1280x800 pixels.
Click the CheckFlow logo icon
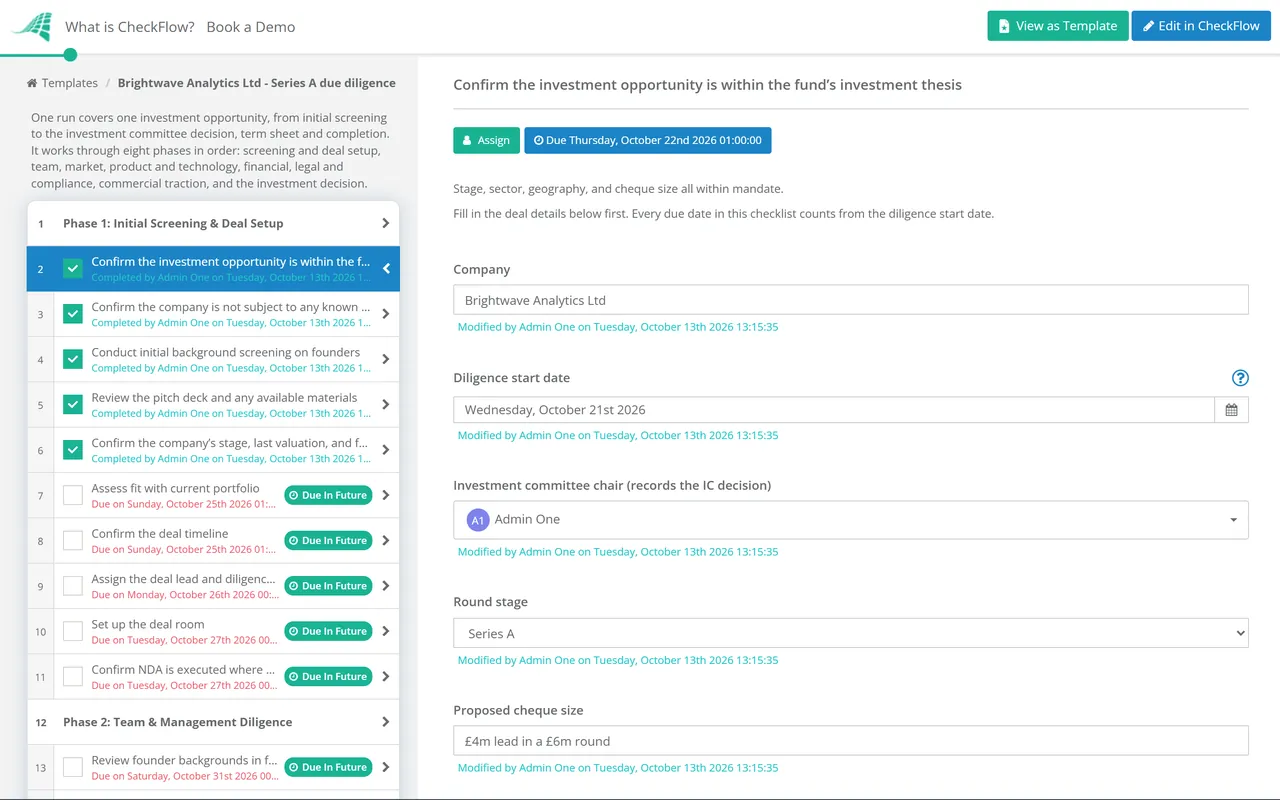tap(33, 26)
